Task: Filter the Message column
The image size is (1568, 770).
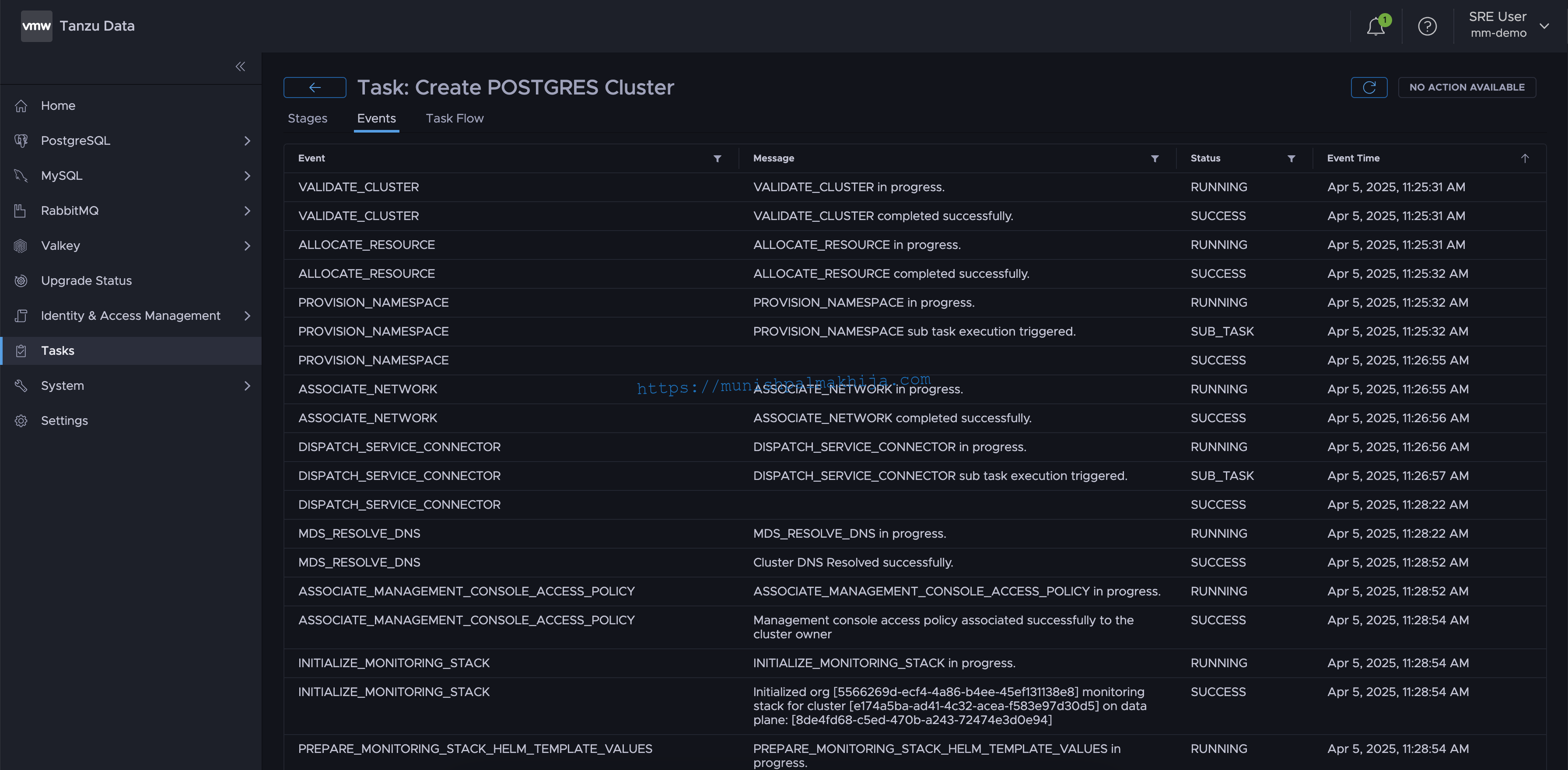Action: pyautogui.click(x=1155, y=159)
